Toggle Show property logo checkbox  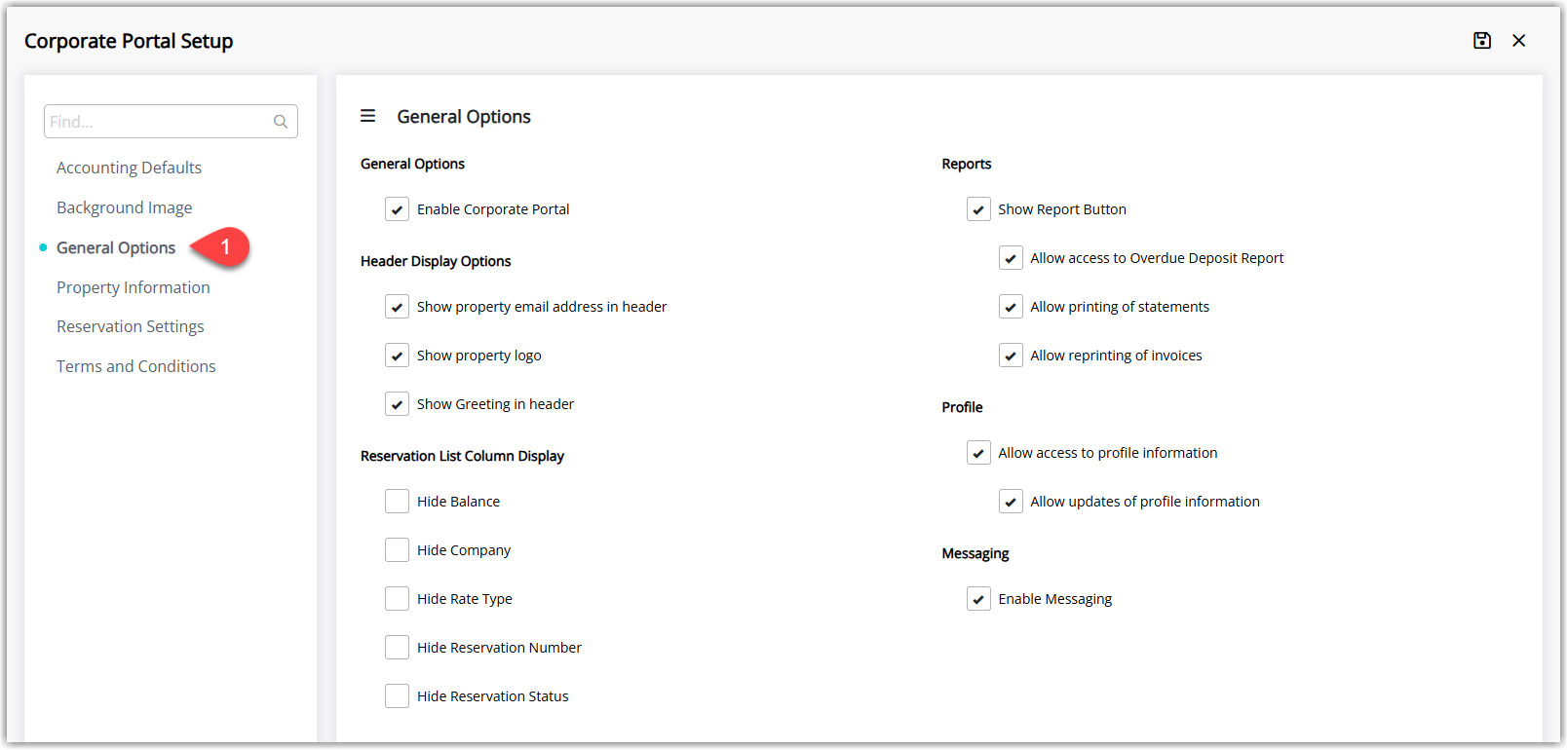click(397, 356)
